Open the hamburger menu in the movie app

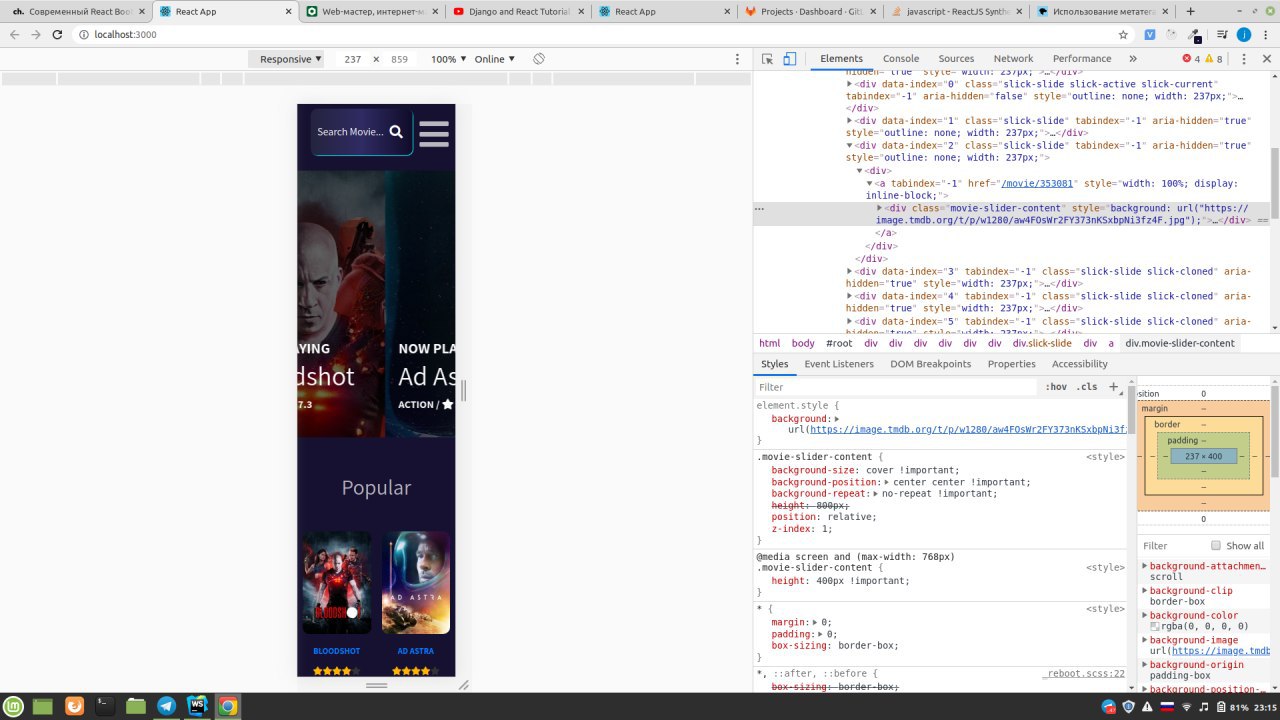pos(434,133)
